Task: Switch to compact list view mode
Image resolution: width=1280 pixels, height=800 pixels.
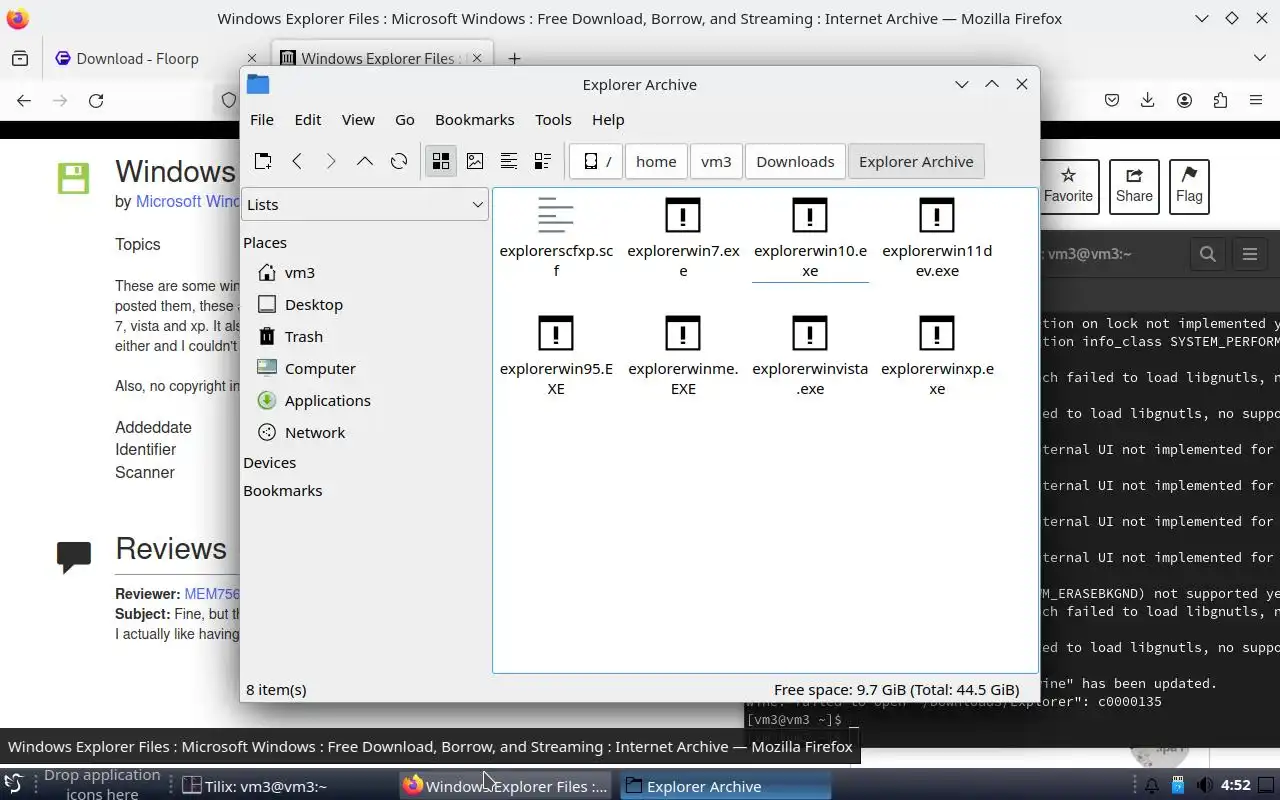Action: point(509,161)
